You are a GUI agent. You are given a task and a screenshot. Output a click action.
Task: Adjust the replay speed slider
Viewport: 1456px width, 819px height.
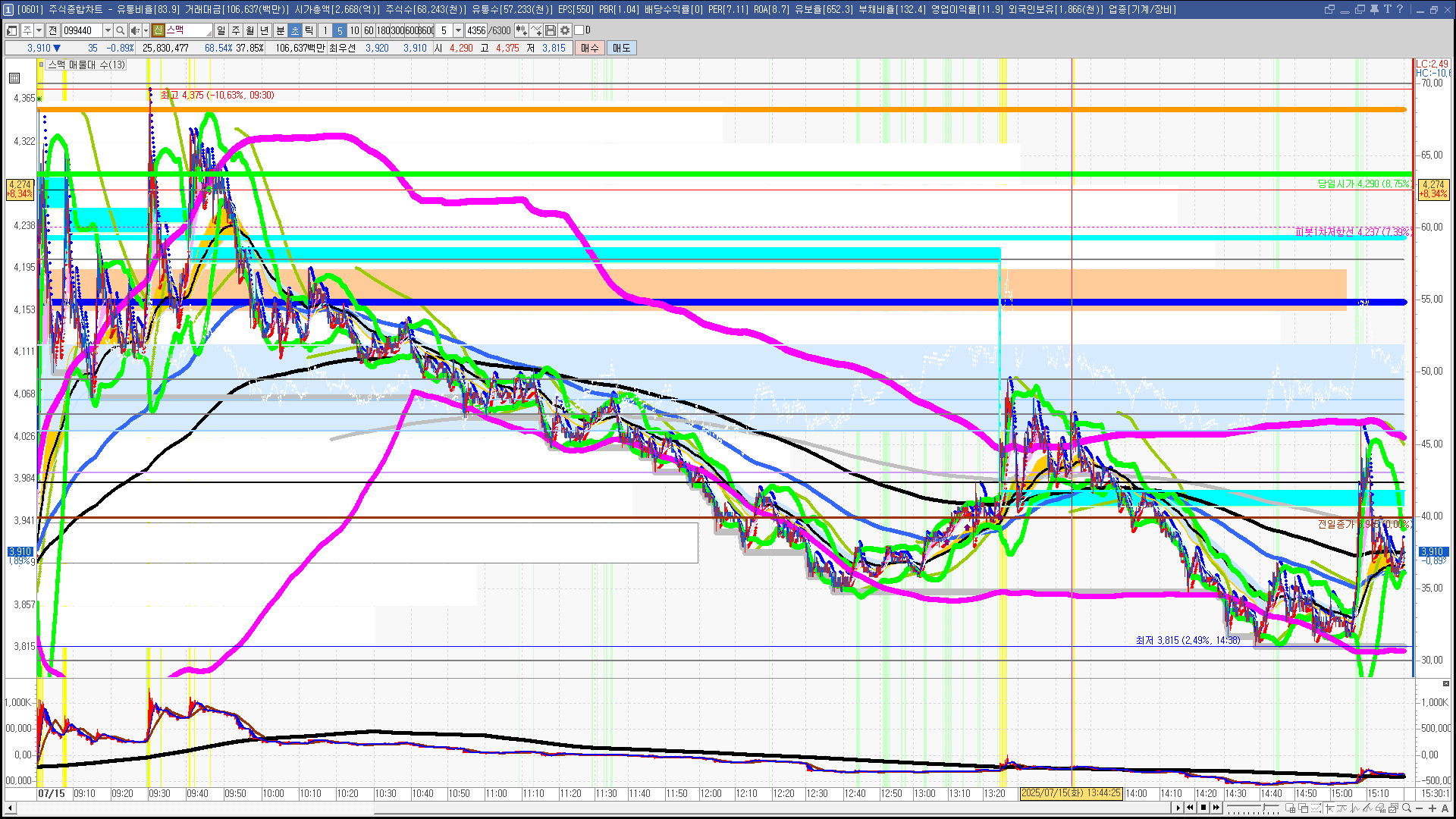[x=1263, y=808]
